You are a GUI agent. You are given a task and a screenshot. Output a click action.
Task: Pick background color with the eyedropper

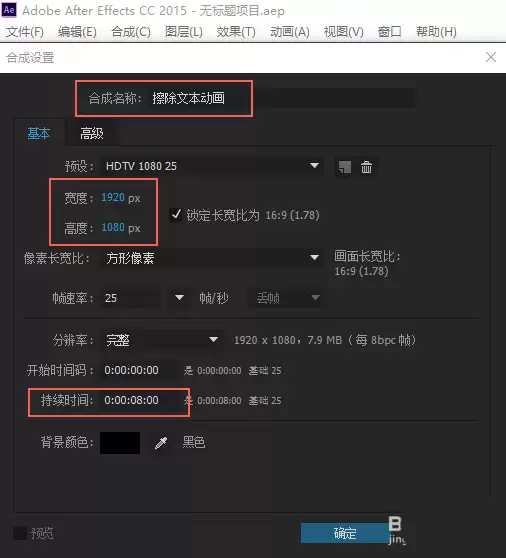tap(161, 443)
